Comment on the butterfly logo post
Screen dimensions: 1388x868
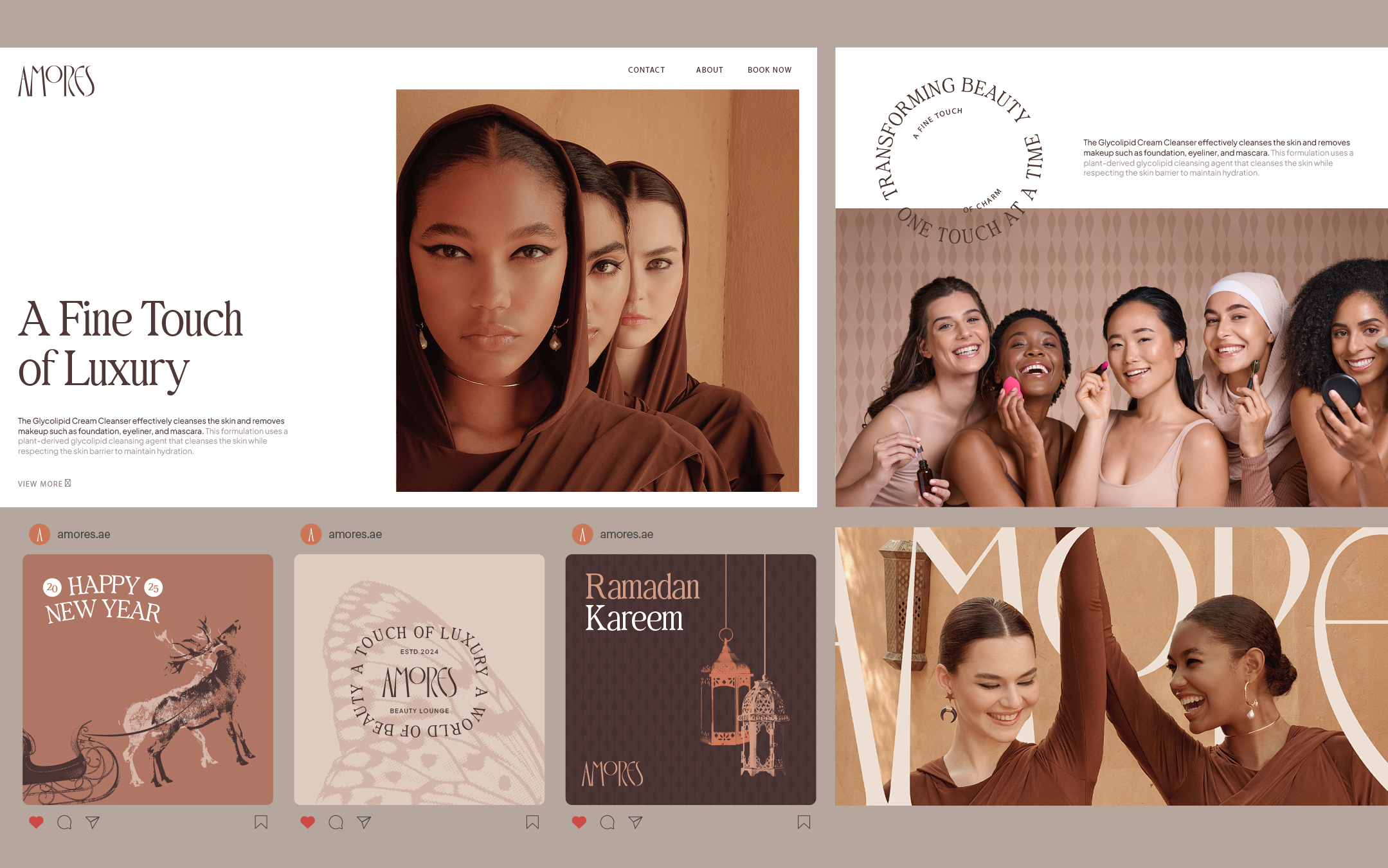click(336, 822)
